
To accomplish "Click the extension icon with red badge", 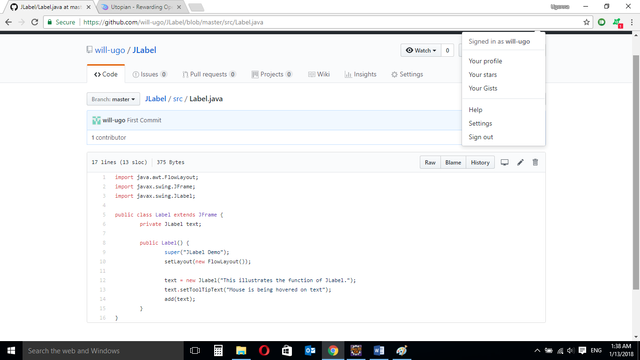I will coord(618,23).
